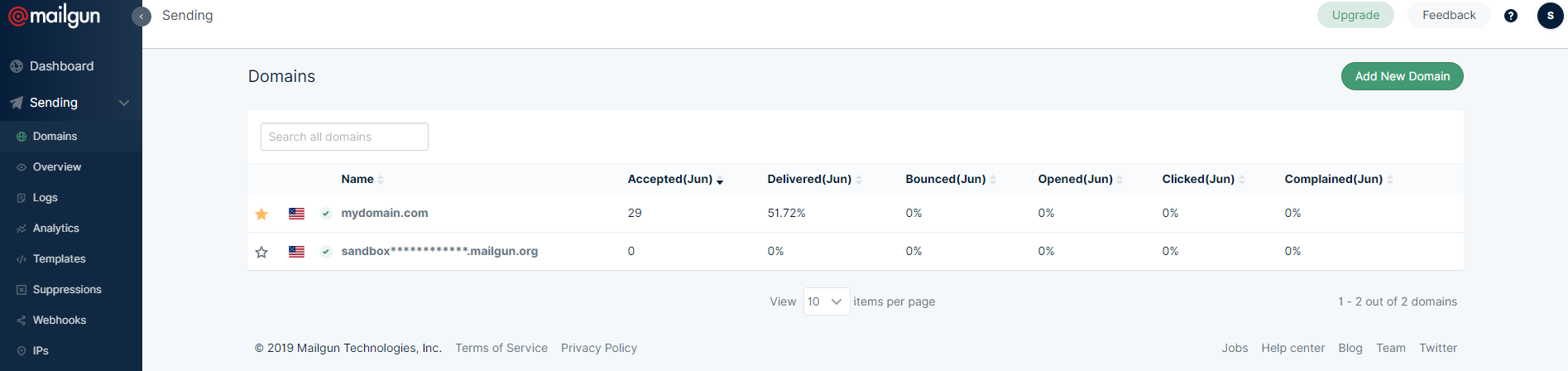1568x371 pixels.
Task: Click the Domains globe icon
Action: (x=22, y=137)
